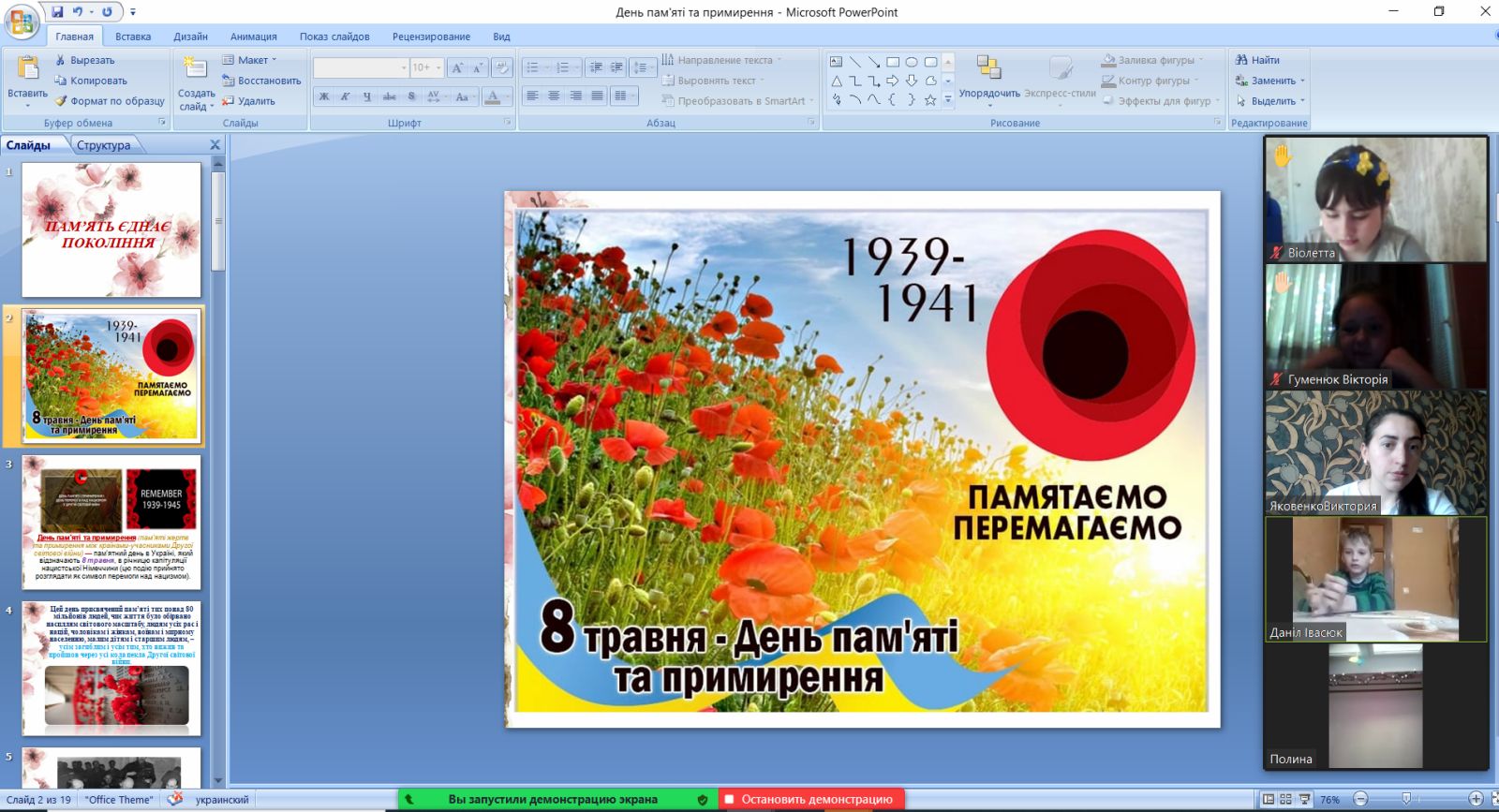The image size is (1499, 812).
Task: Click the Создать слайд new slide icon
Action: pos(195,68)
